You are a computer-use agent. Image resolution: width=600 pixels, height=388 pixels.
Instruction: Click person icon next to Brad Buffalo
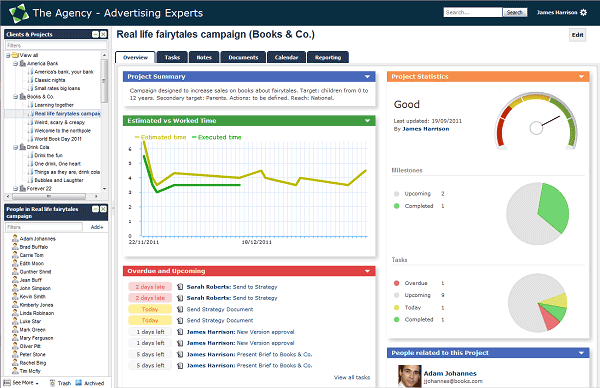15,247
